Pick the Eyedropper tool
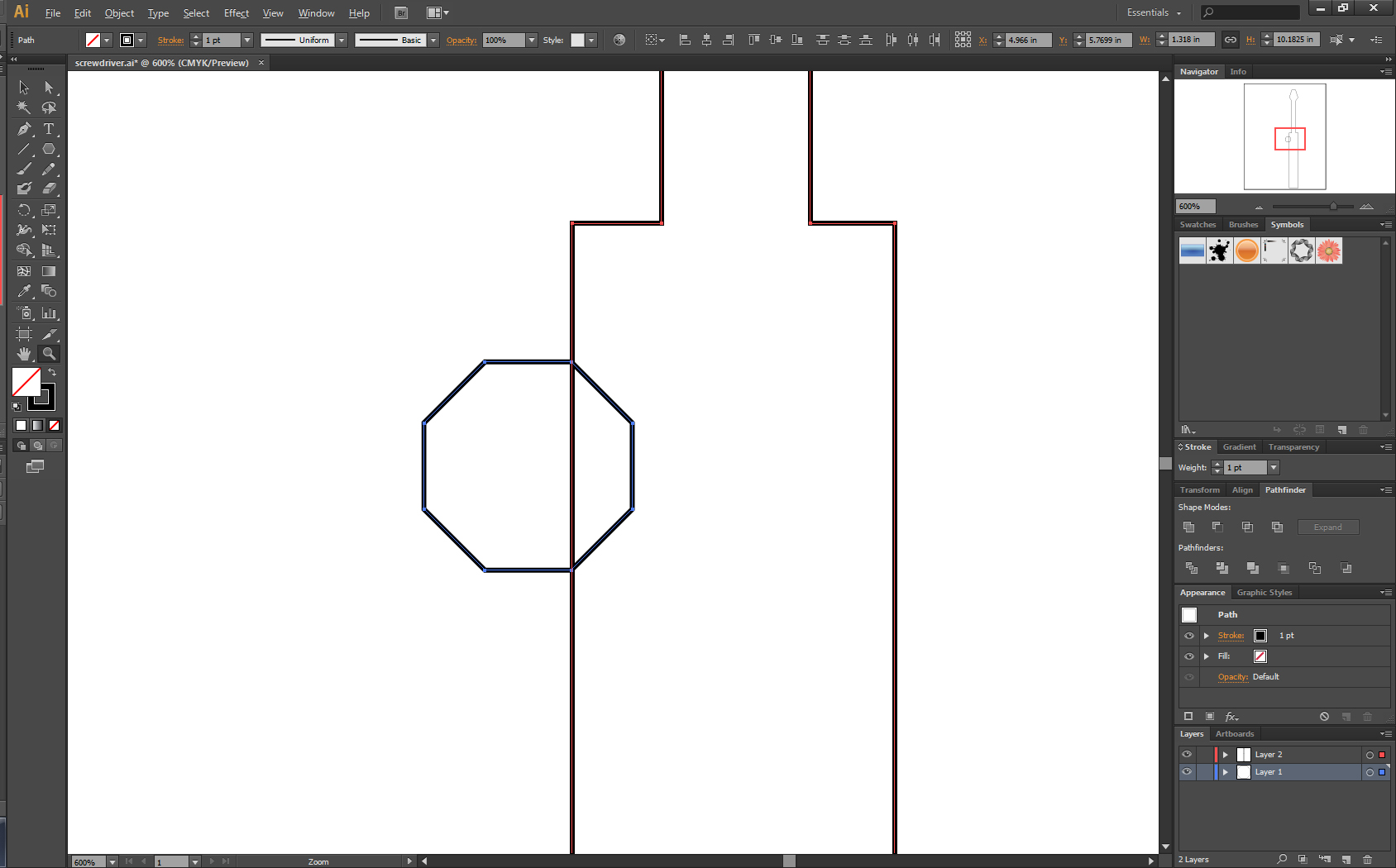 coord(24,291)
